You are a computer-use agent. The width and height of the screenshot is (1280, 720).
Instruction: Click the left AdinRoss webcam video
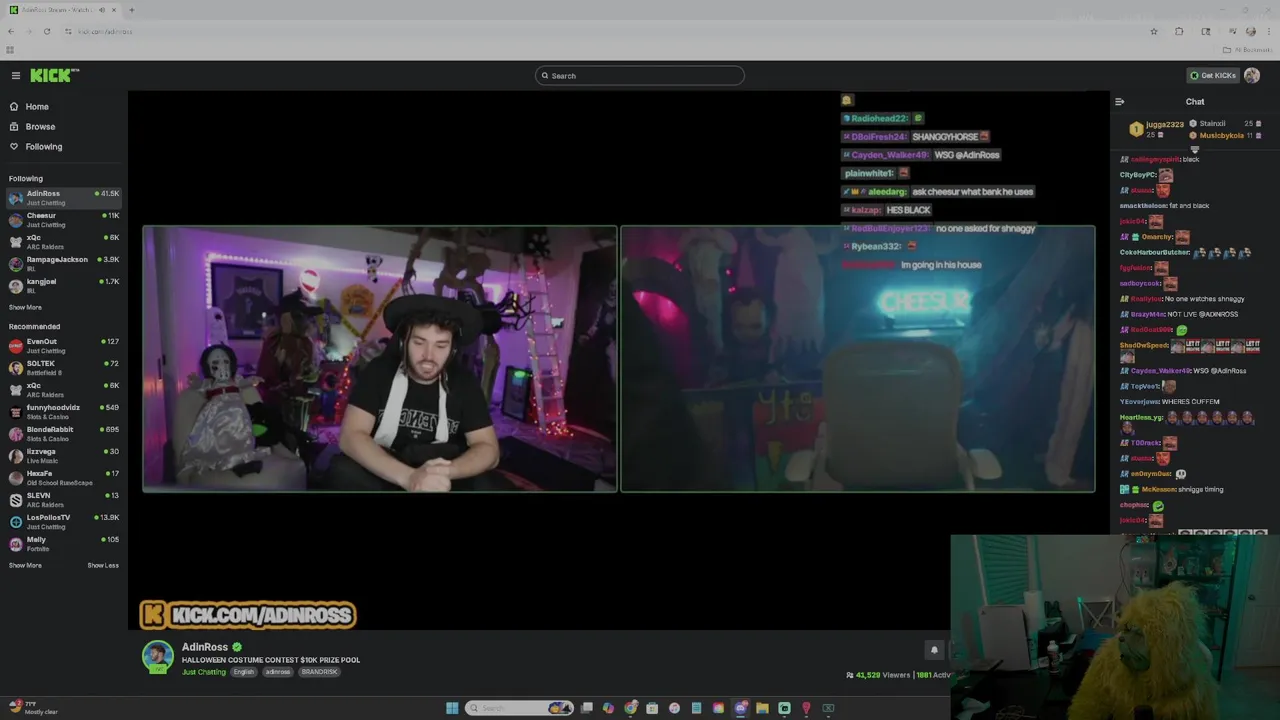pos(380,359)
